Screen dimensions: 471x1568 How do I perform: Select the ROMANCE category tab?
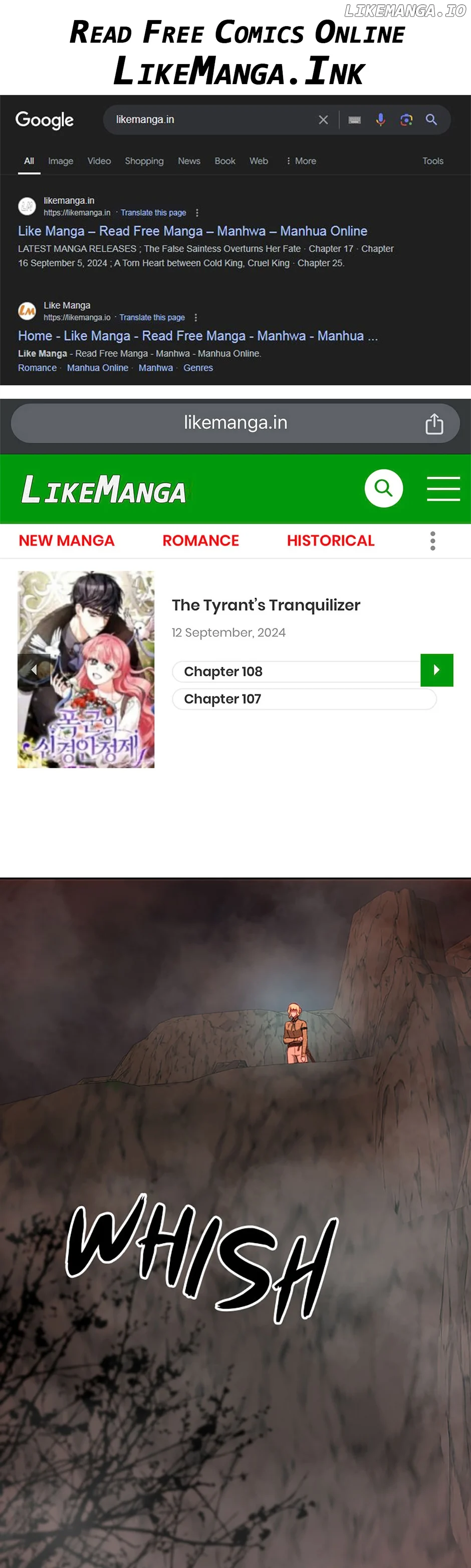click(200, 541)
